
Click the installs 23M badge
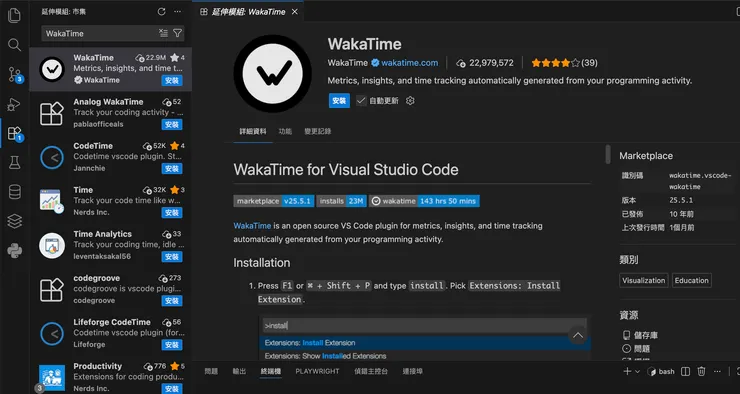(341, 201)
